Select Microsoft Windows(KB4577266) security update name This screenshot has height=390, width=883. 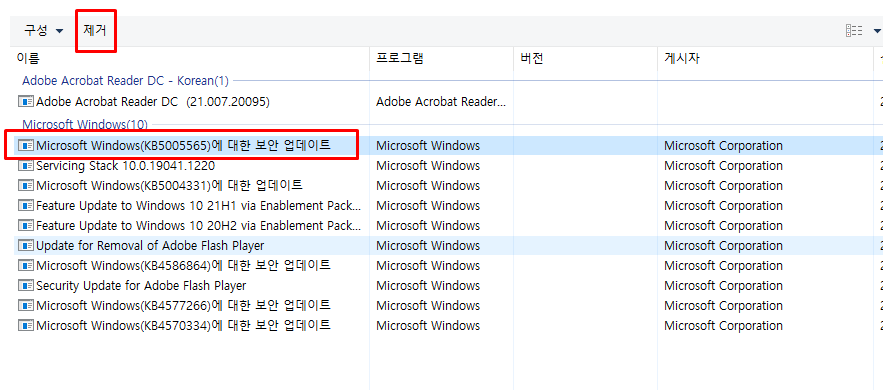point(183,306)
